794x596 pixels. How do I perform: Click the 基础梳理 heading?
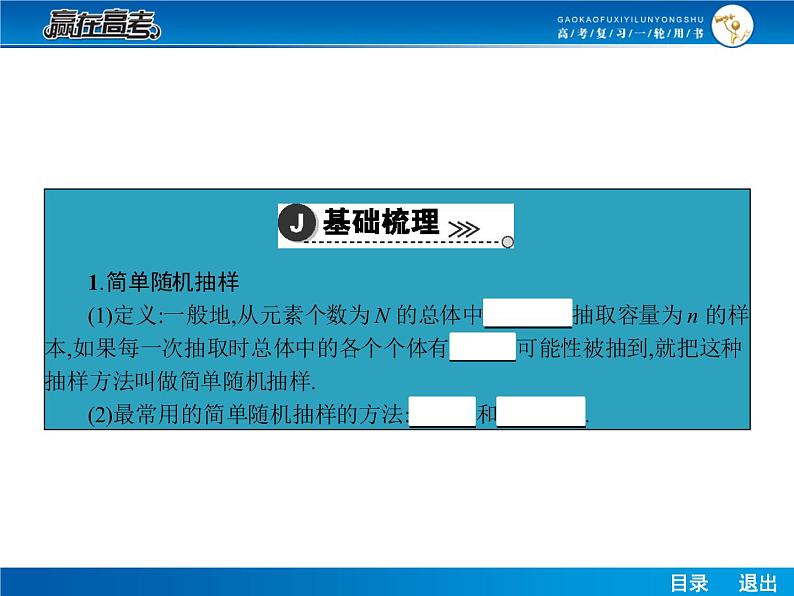click(x=381, y=222)
